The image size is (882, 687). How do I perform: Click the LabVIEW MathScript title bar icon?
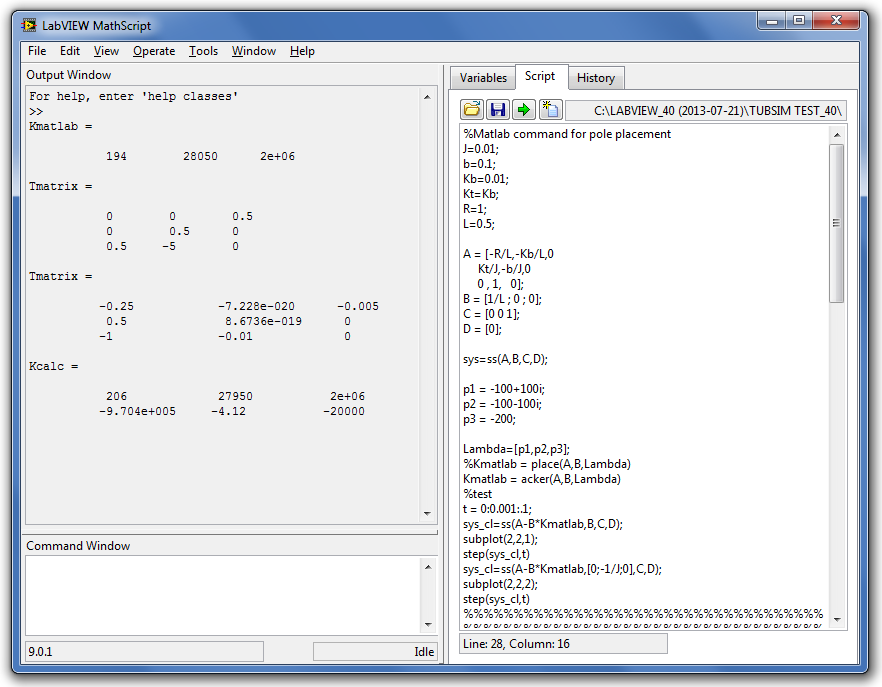click(x=29, y=25)
